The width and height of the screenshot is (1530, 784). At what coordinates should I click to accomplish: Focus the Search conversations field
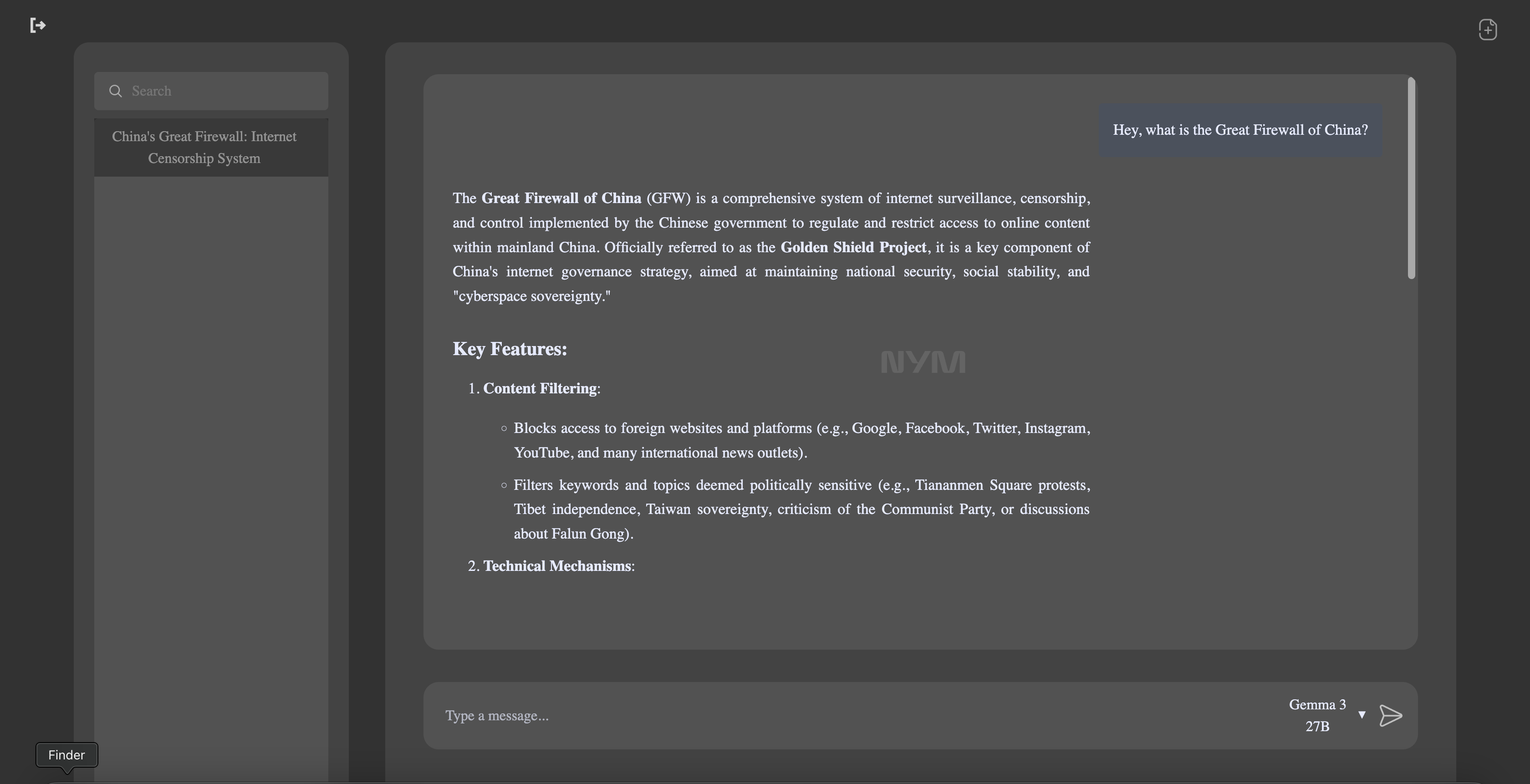211,91
